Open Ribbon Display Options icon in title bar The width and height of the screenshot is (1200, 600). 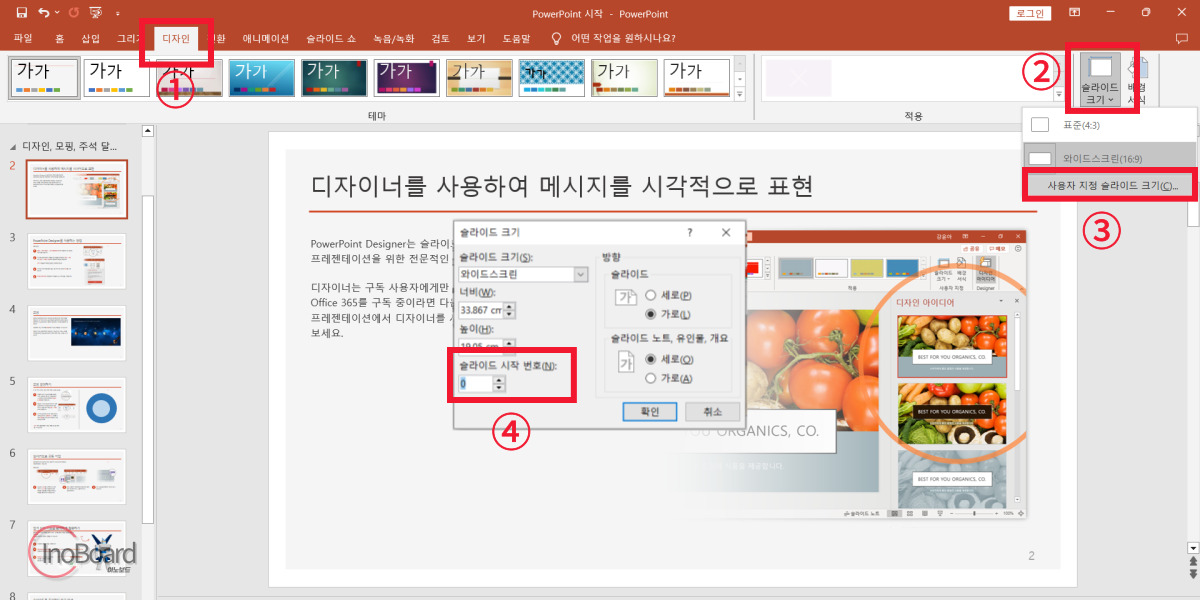(x=1074, y=13)
